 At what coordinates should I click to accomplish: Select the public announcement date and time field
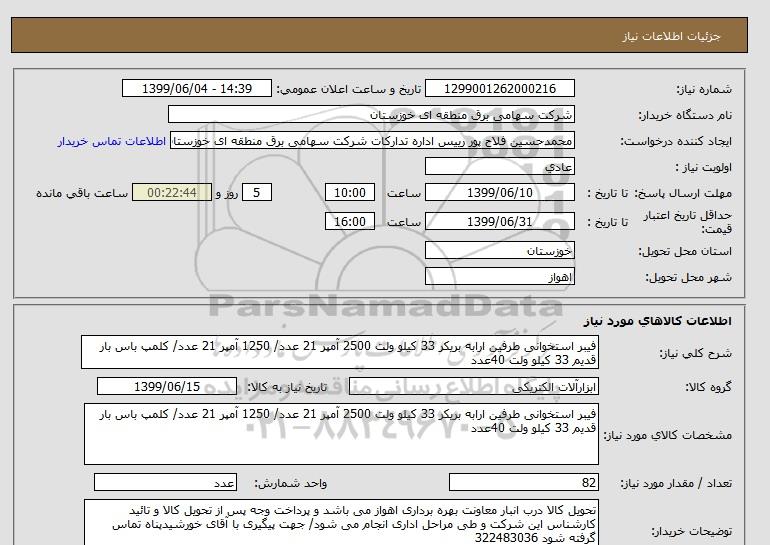pos(196,88)
